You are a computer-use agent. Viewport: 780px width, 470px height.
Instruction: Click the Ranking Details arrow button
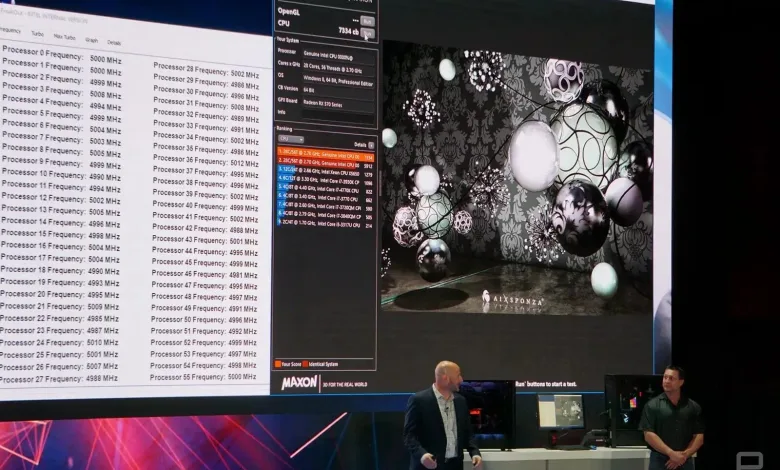(x=370, y=145)
